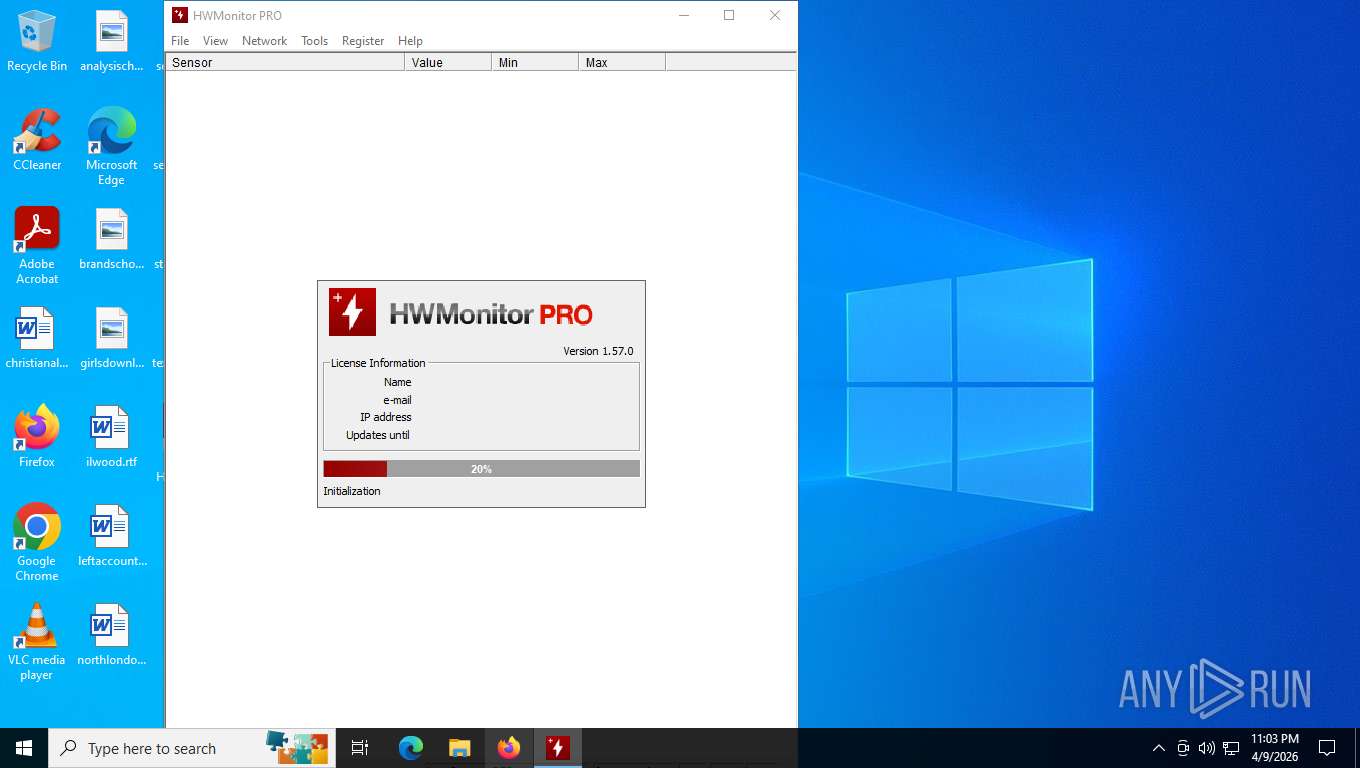Open the Tools menu
1360x768 pixels.
[314, 41]
